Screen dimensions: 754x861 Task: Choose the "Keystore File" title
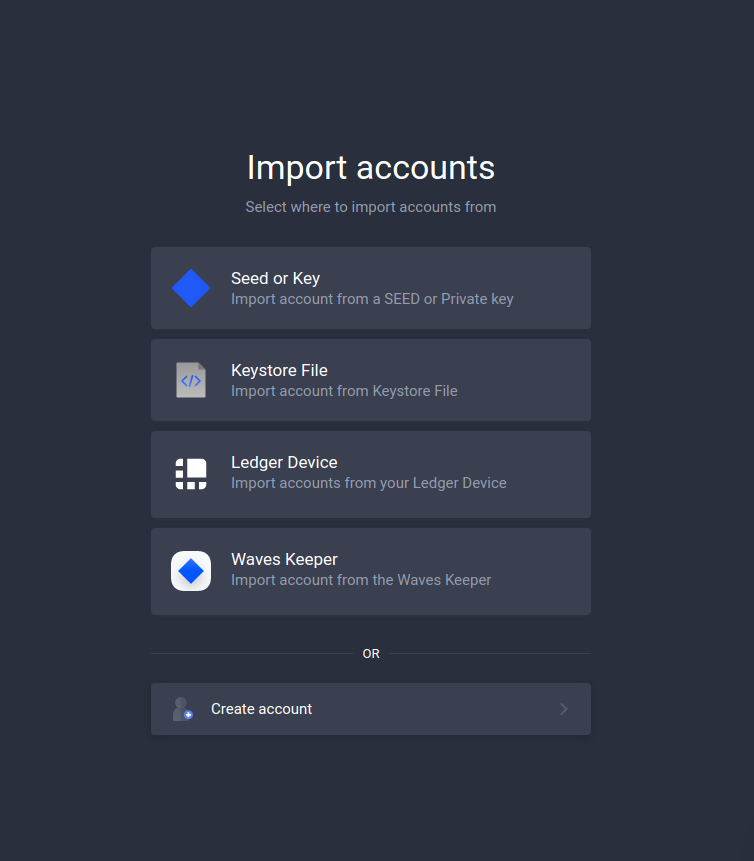pyautogui.click(x=279, y=371)
